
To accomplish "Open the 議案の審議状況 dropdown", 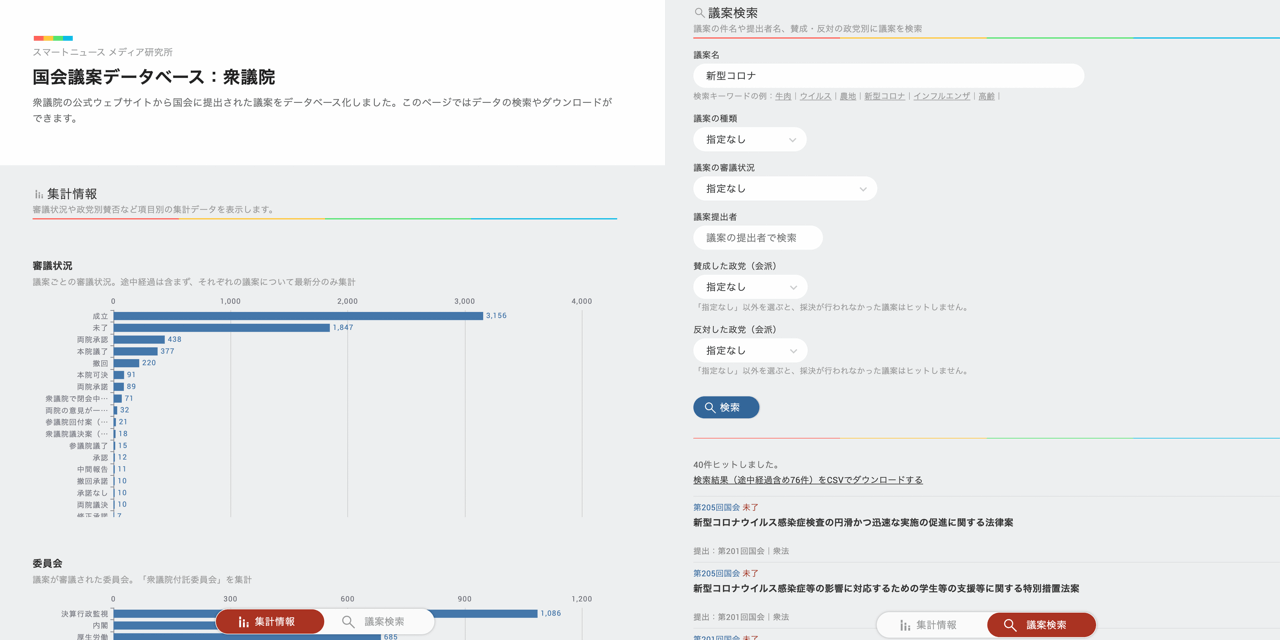I will (785, 188).
